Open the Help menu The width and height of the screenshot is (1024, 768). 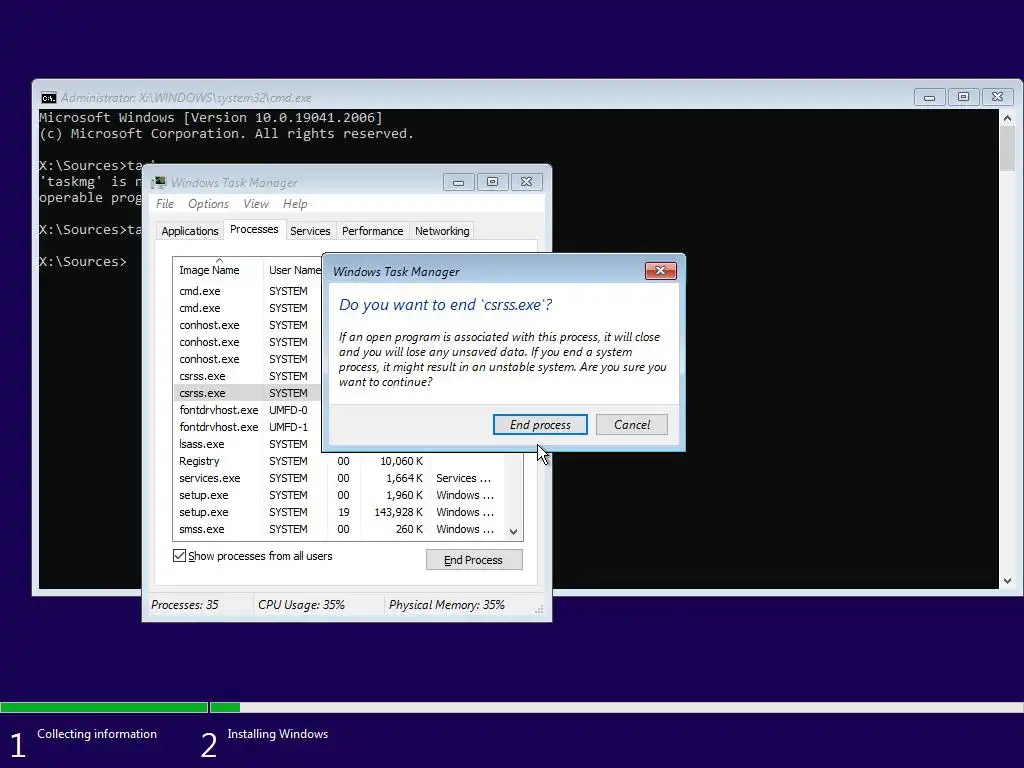pyautogui.click(x=295, y=204)
